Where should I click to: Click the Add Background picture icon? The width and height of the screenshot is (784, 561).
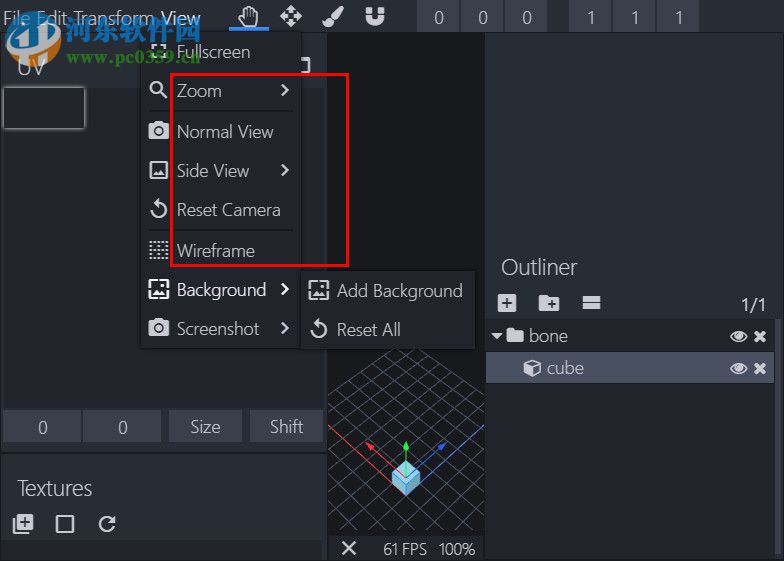318,290
